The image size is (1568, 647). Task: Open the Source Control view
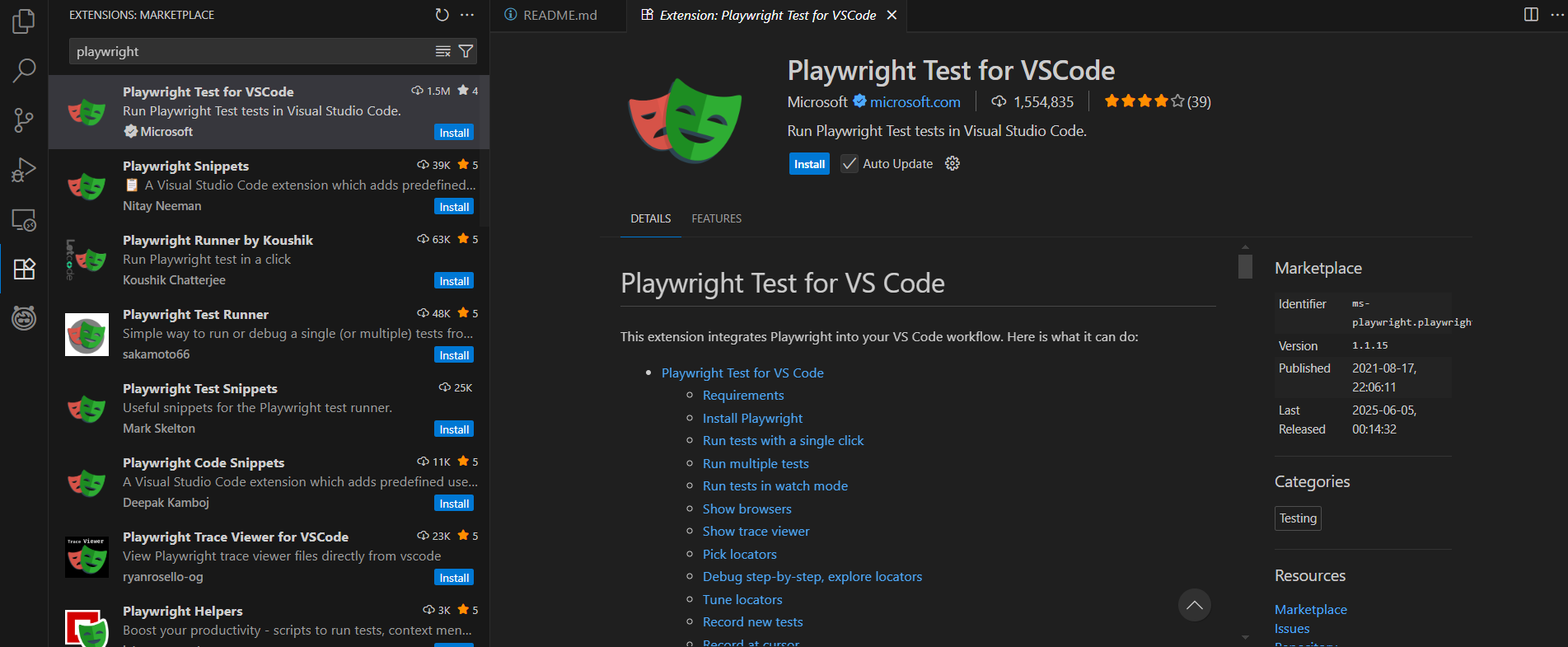pos(24,120)
